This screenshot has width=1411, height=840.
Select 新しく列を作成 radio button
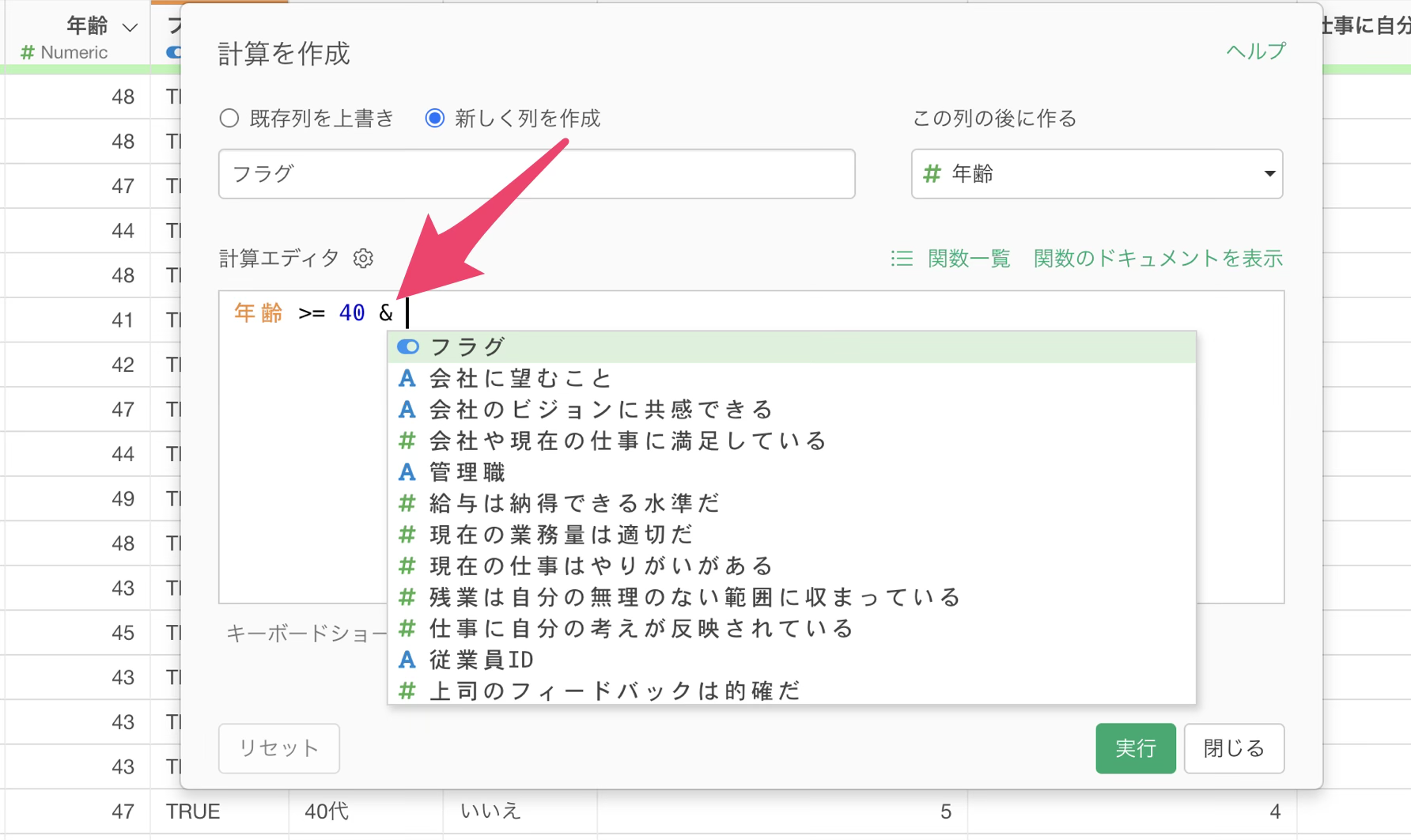tap(435, 119)
